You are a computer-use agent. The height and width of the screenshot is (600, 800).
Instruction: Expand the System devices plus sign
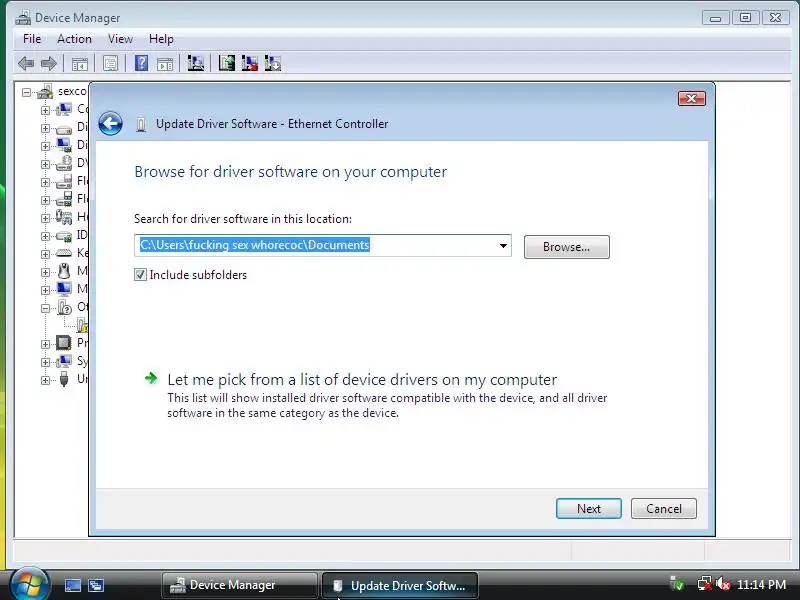[45, 362]
